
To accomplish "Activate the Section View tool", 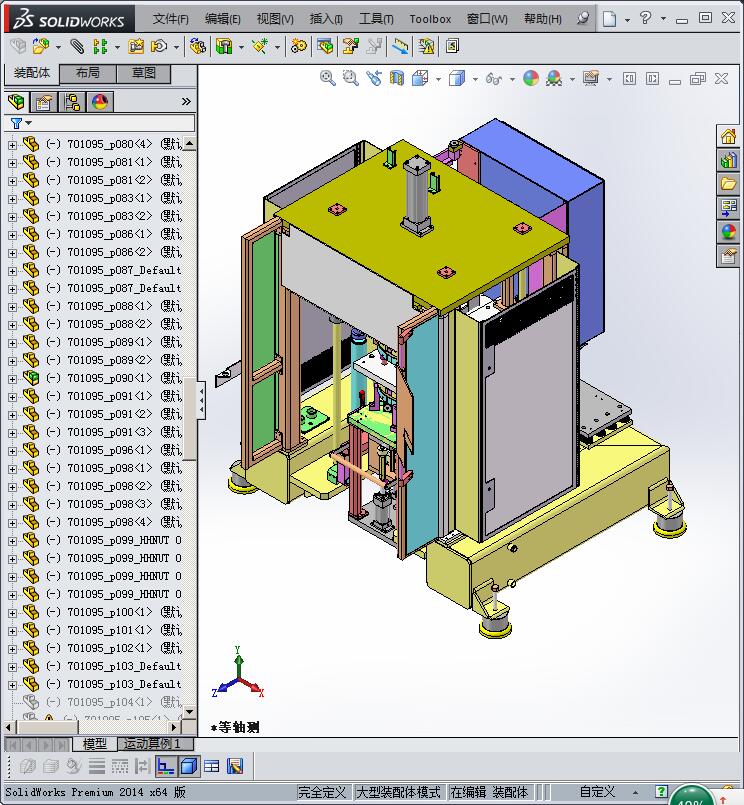I will tap(397, 79).
